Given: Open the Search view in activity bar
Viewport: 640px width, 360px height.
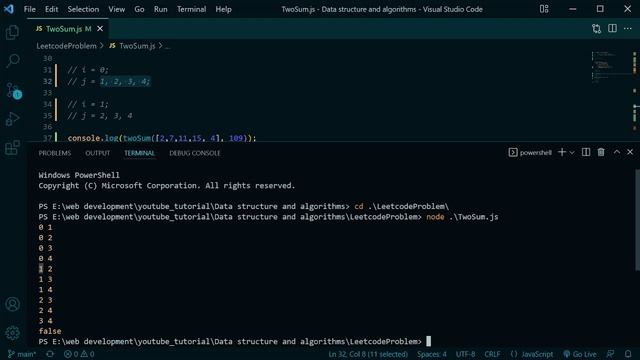Looking at the screenshot, I should 12,61.
